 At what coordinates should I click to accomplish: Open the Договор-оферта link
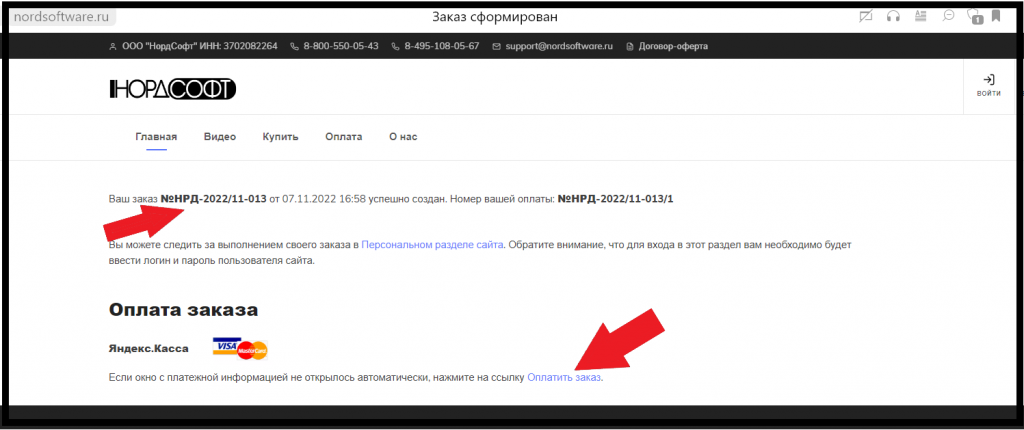tap(674, 46)
